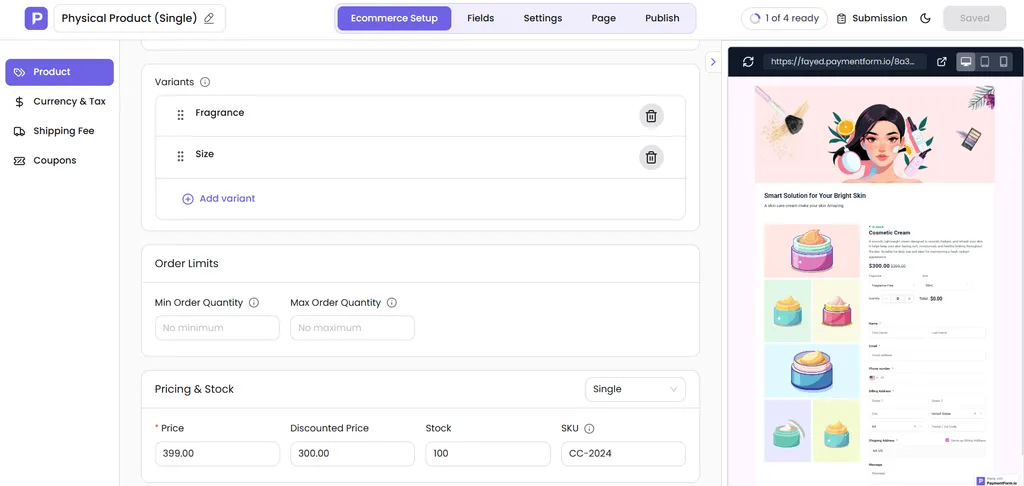Screen dimensions: 1024x486
Task: Click Cosmetic Cream title in preview
Action: (x=889, y=233)
